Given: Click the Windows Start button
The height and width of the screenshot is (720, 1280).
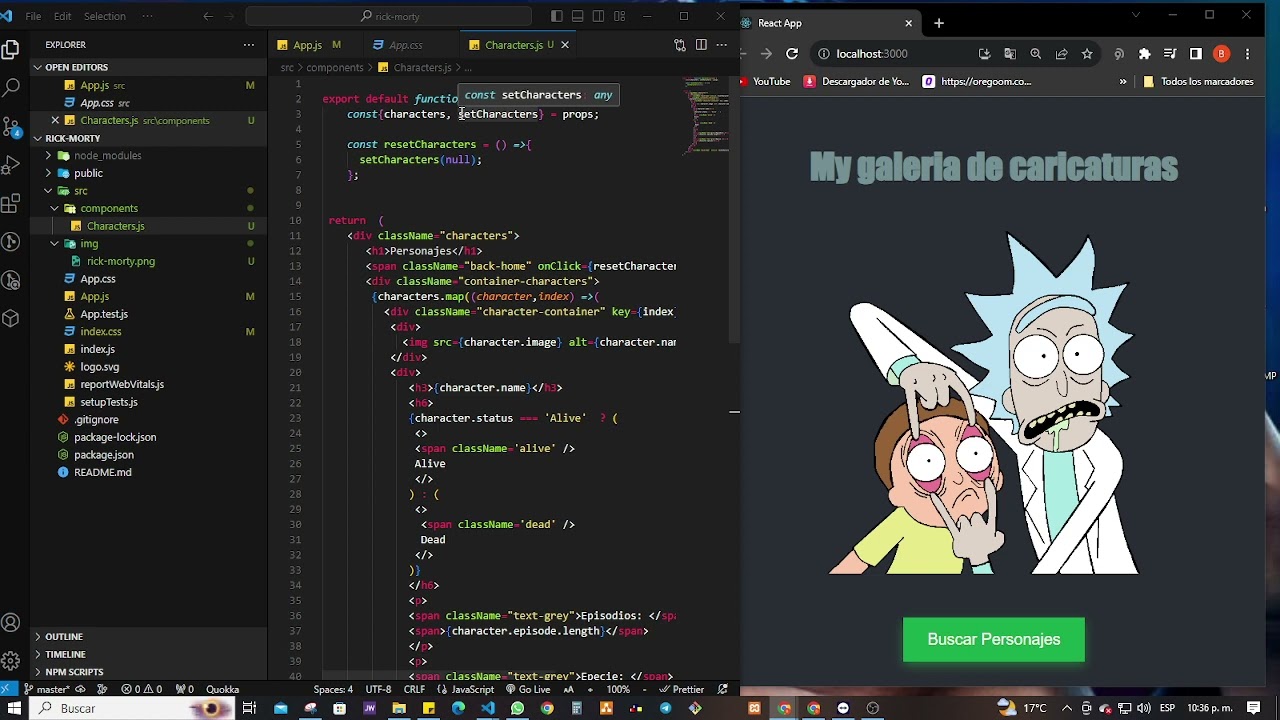Looking at the screenshot, I should pos(14,708).
